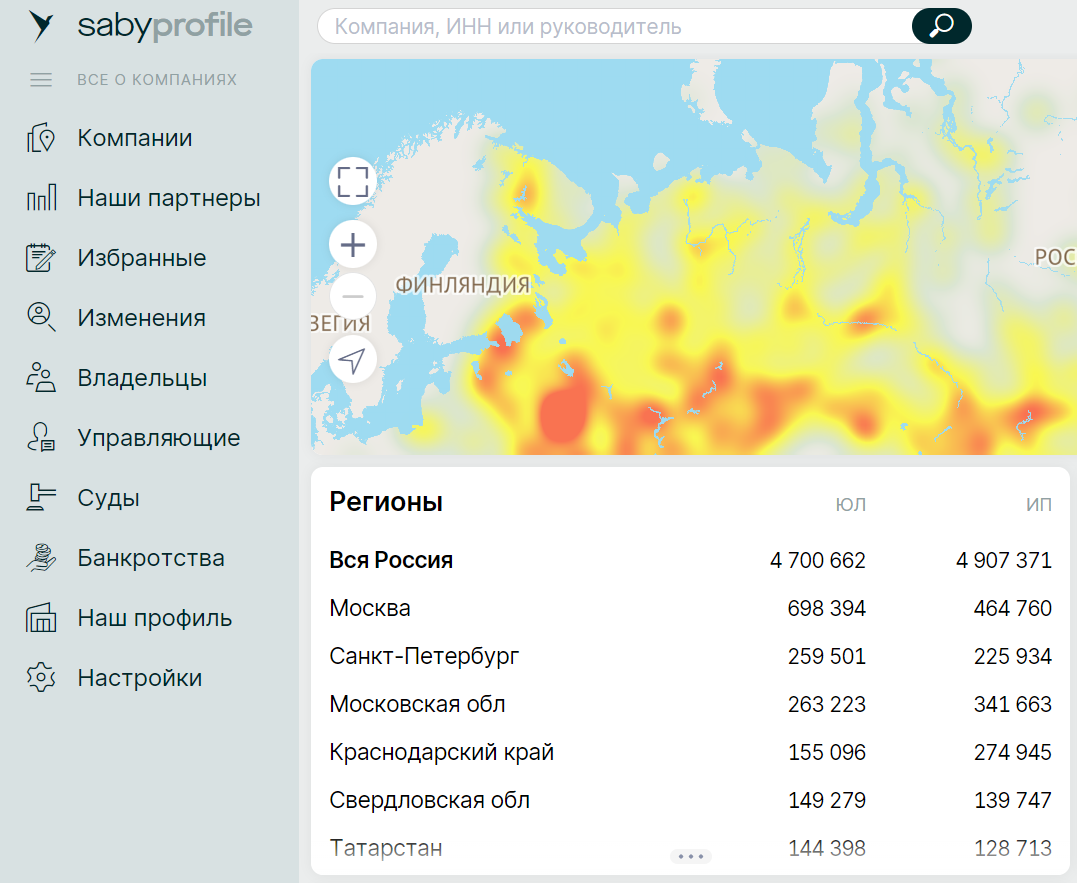Open Управляющие via its person icon
The width and height of the screenshot is (1077, 883).
click(40, 437)
